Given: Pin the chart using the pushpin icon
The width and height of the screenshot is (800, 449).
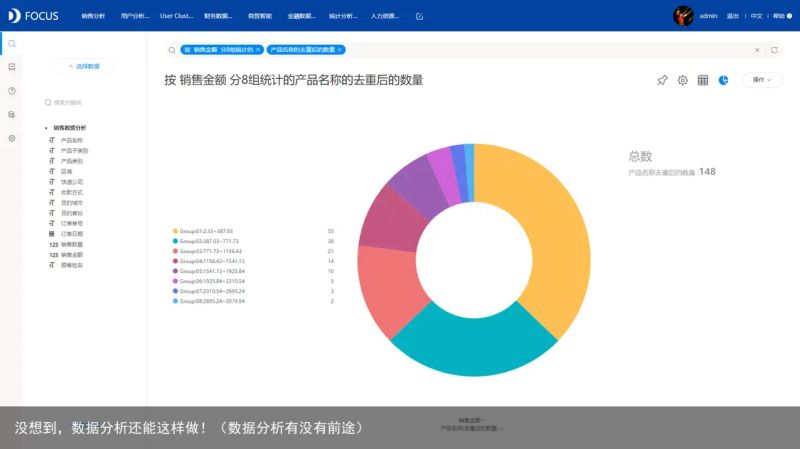Looking at the screenshot, I should tap(662, 80).
